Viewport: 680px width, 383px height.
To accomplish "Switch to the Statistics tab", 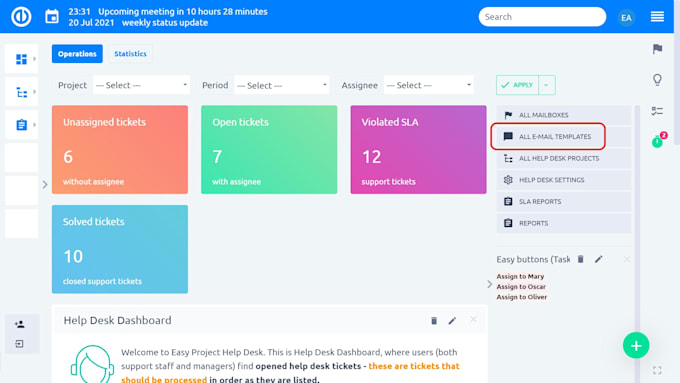I will coord(130,54).
